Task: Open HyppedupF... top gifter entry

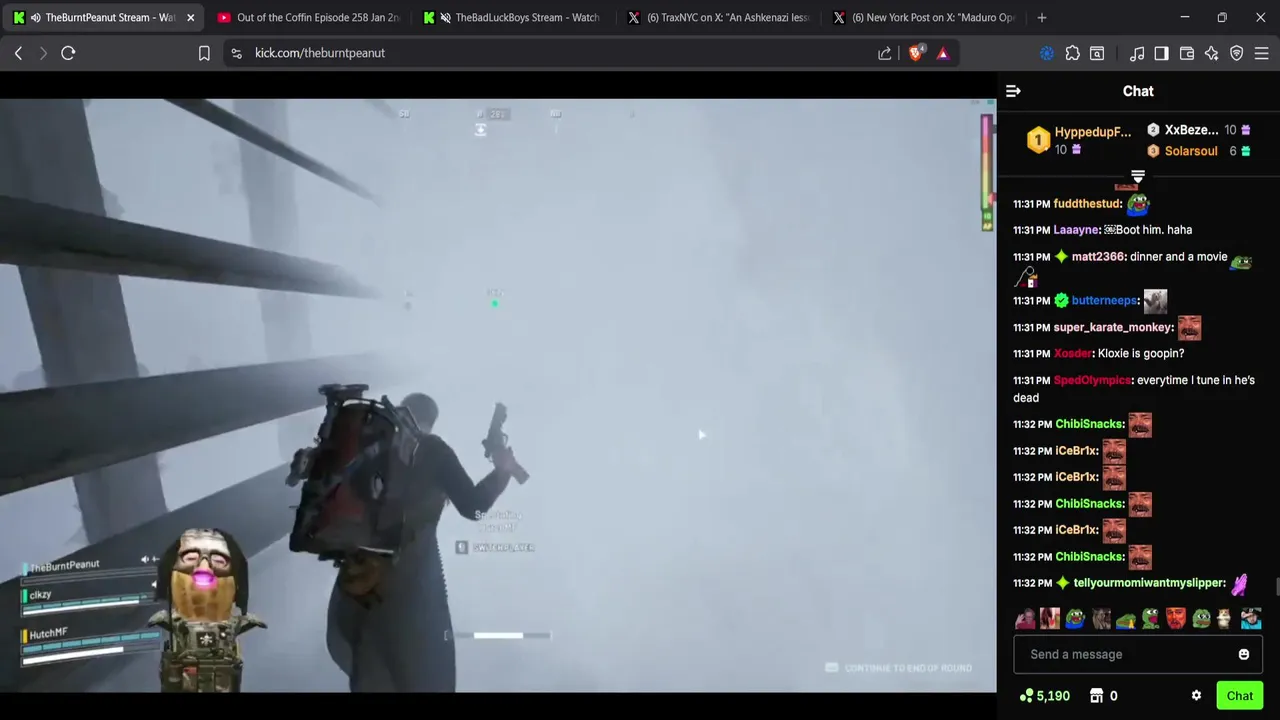Action: tap(1081, 140)
